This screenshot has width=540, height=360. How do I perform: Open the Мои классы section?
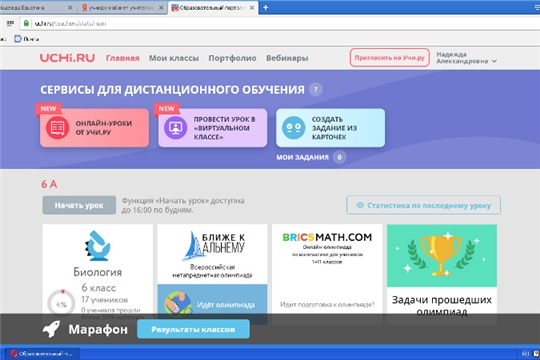(174, 58)
